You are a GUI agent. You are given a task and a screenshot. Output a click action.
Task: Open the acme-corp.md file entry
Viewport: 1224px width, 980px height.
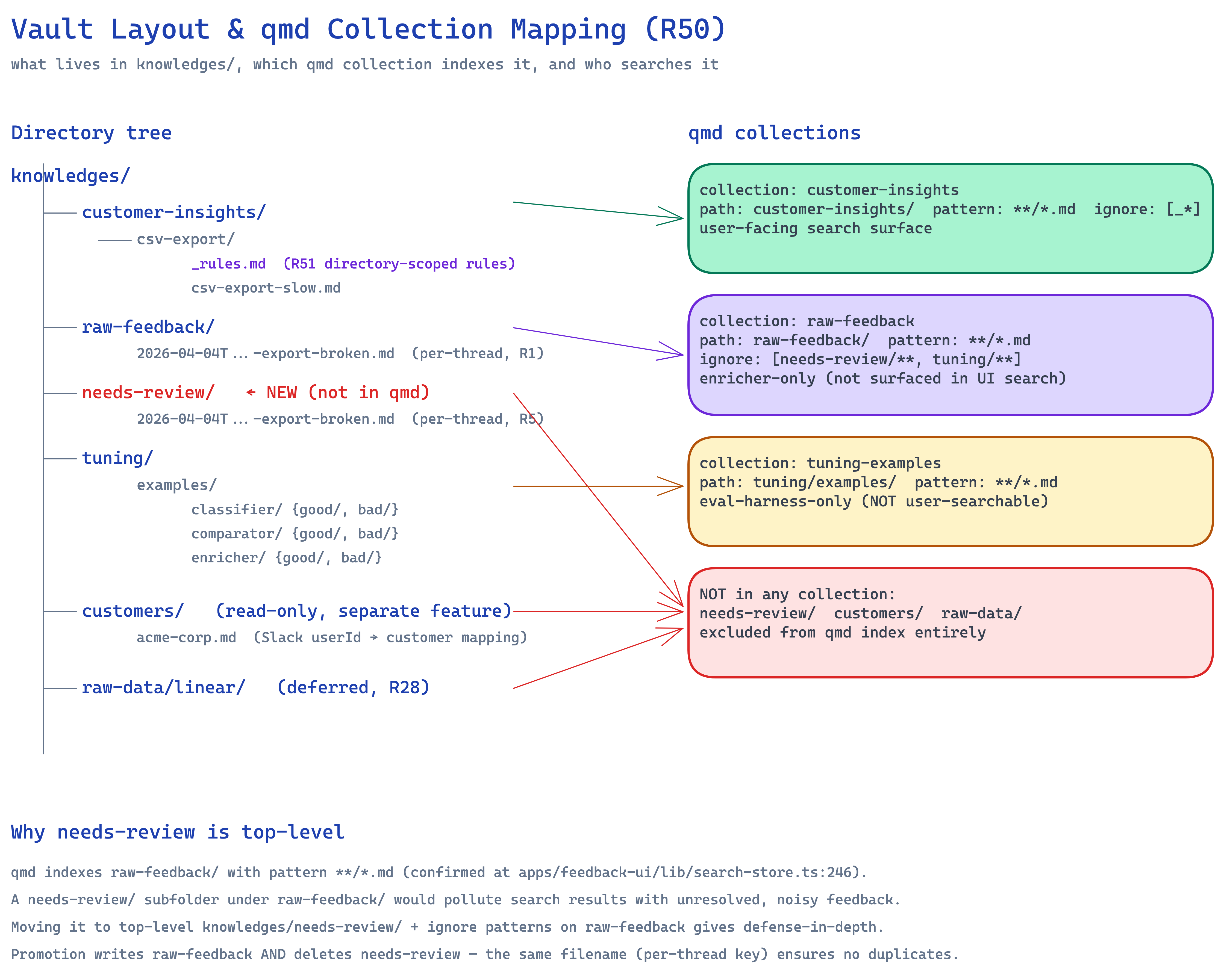pyautogui.click(x=186, y=638)
